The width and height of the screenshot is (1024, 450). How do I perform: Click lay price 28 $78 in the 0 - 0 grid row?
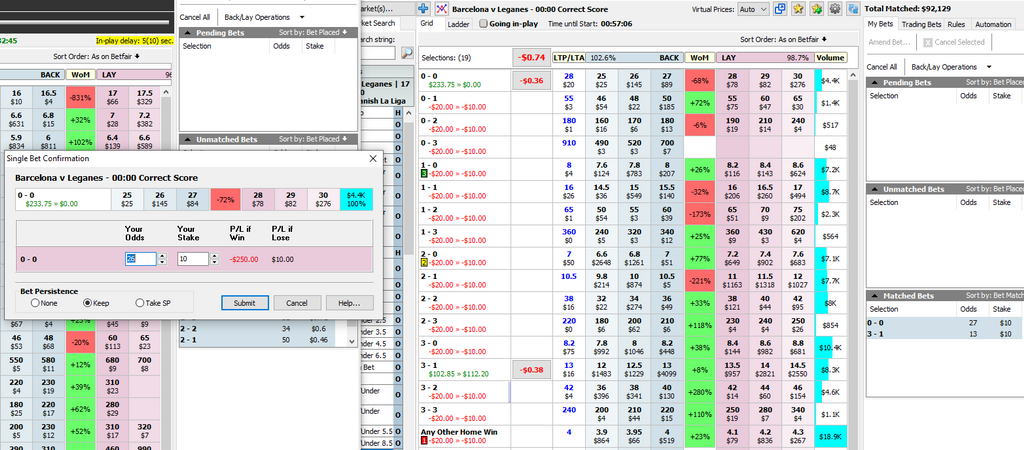[x=731, y=80]
